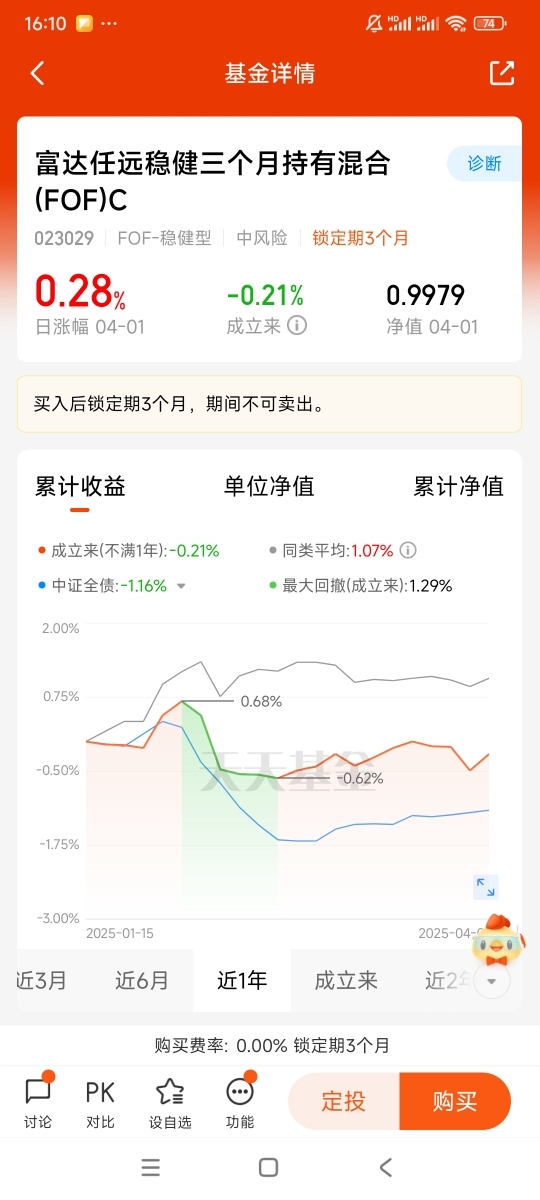Open 功能 more functions icon
The height and width of the screenshot is (1200, 540).
click(240, 1102)
